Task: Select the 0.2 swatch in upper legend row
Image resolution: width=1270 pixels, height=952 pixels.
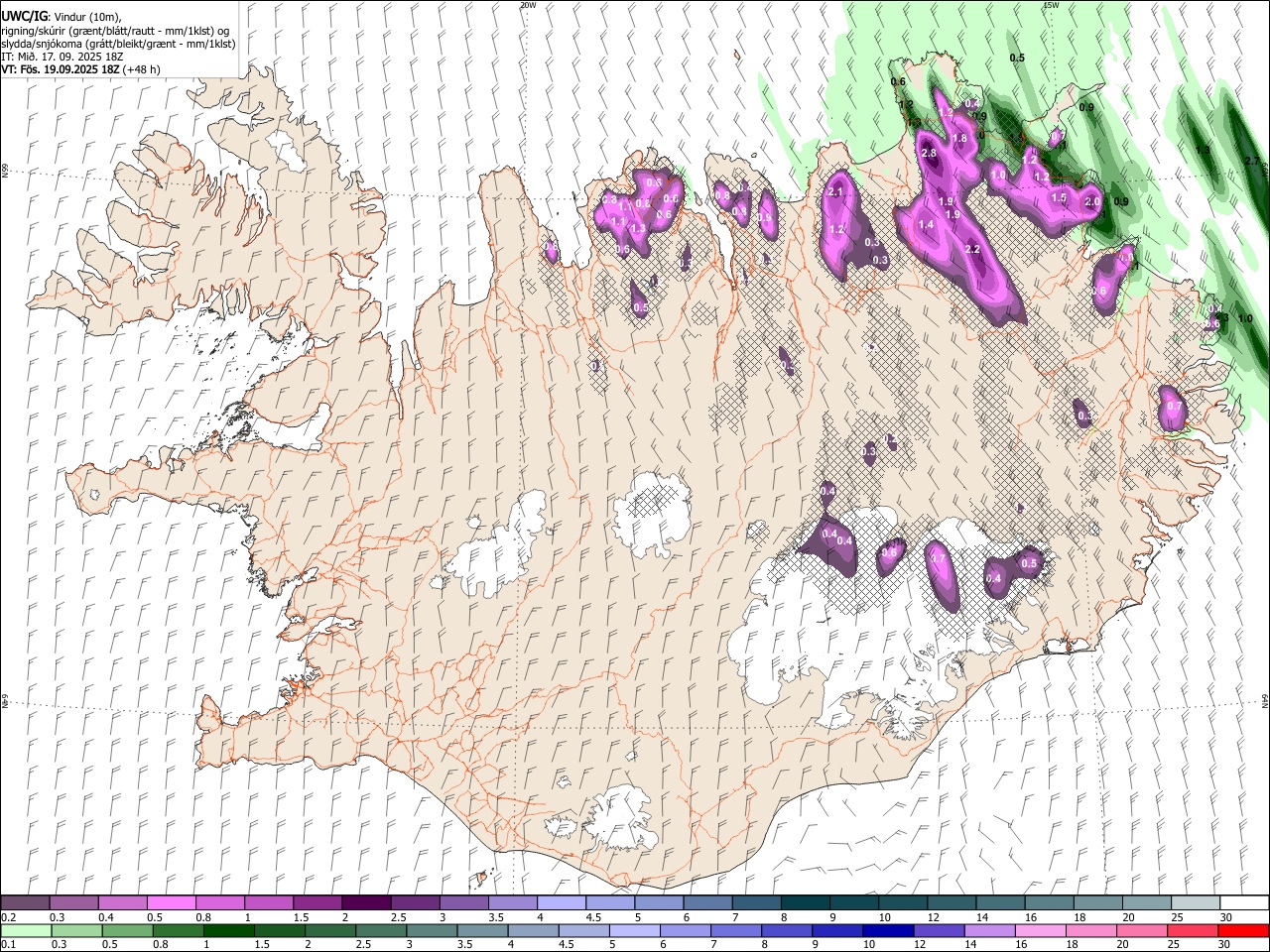Action: [x=25, y=903]
